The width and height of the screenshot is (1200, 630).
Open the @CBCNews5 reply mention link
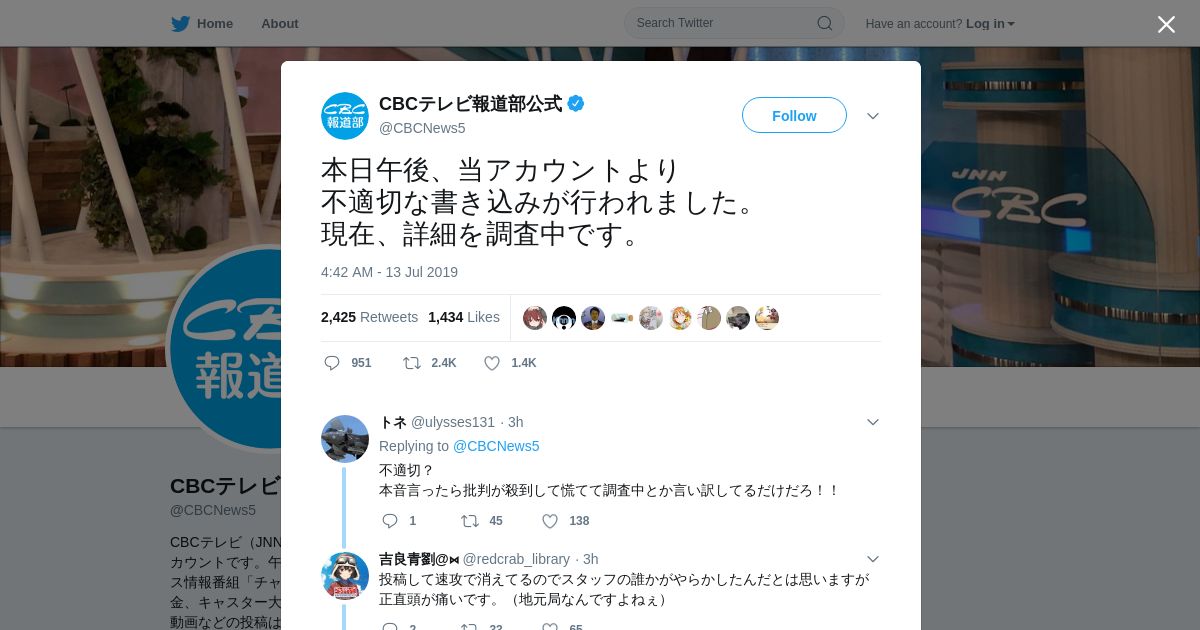click(496, 446)
